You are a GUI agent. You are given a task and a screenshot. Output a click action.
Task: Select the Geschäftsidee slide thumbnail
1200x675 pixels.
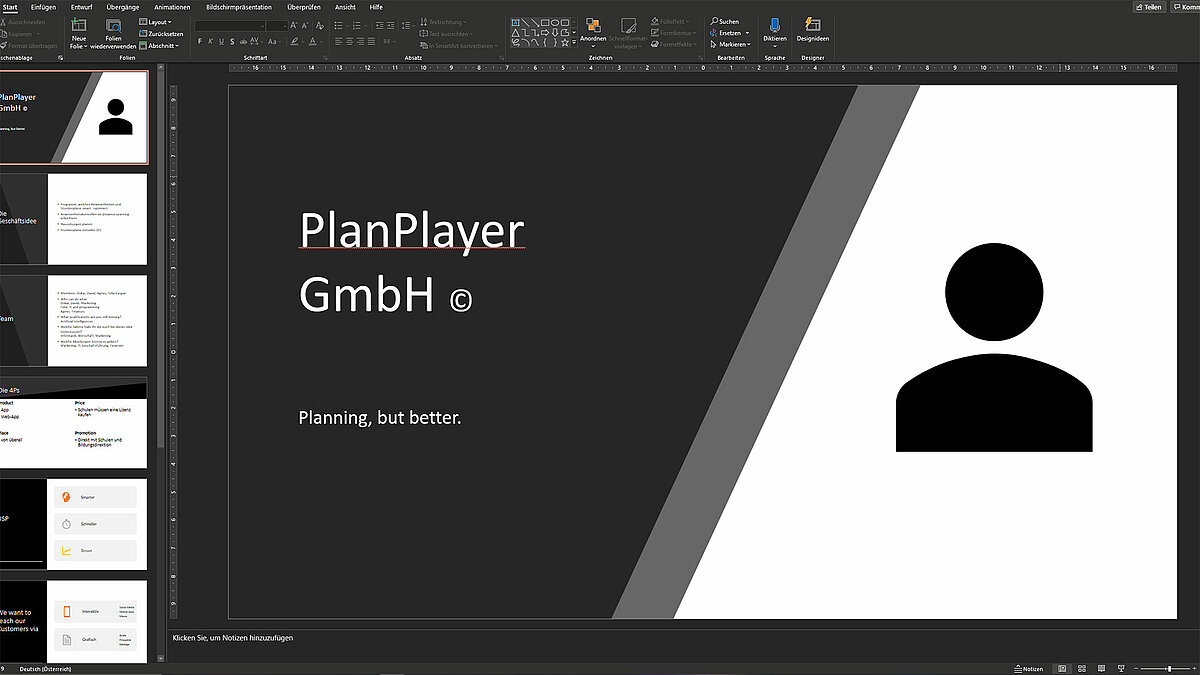tap(73, 219)
